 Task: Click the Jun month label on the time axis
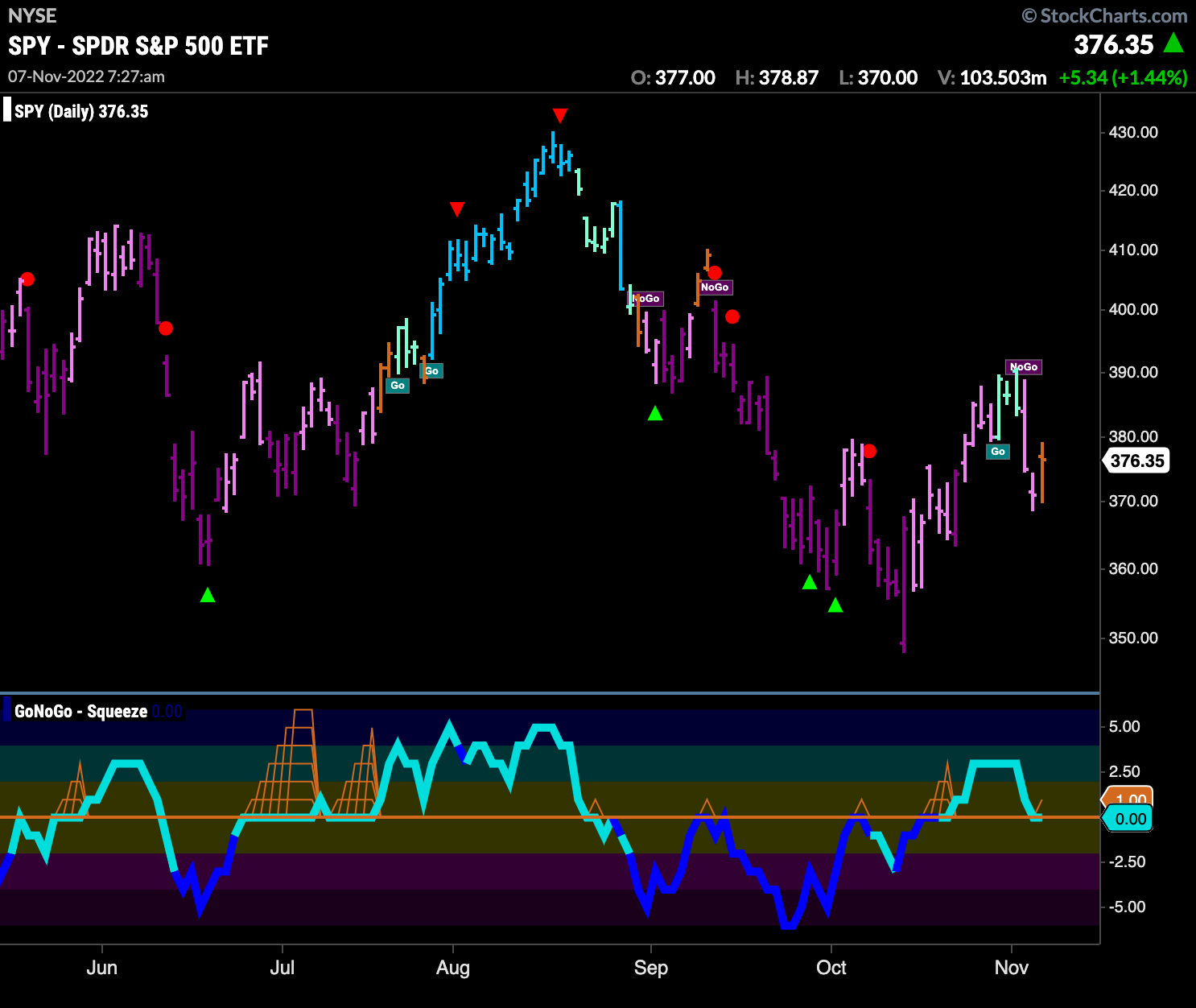point(101,967)
